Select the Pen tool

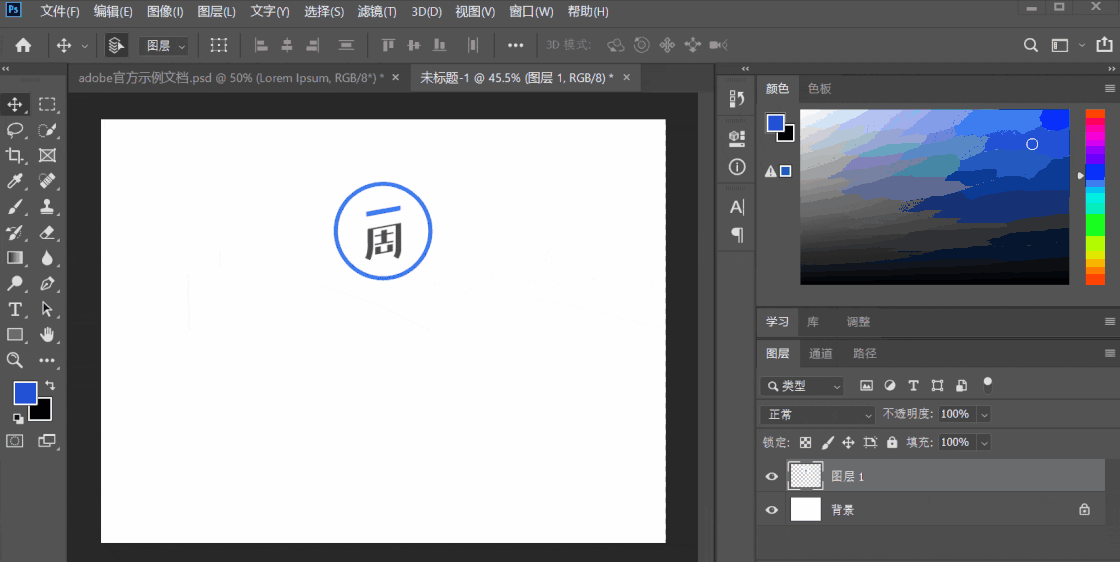(x=47, y=283)
